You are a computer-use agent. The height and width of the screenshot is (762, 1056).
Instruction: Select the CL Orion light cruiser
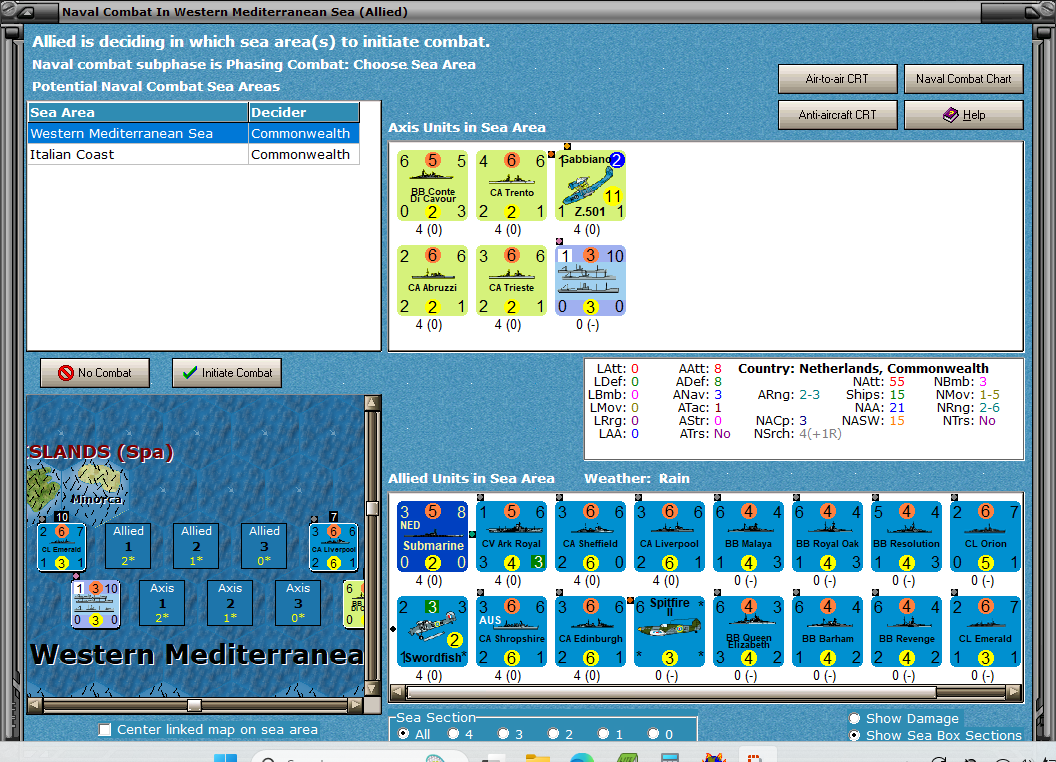[x=986, y=536]
